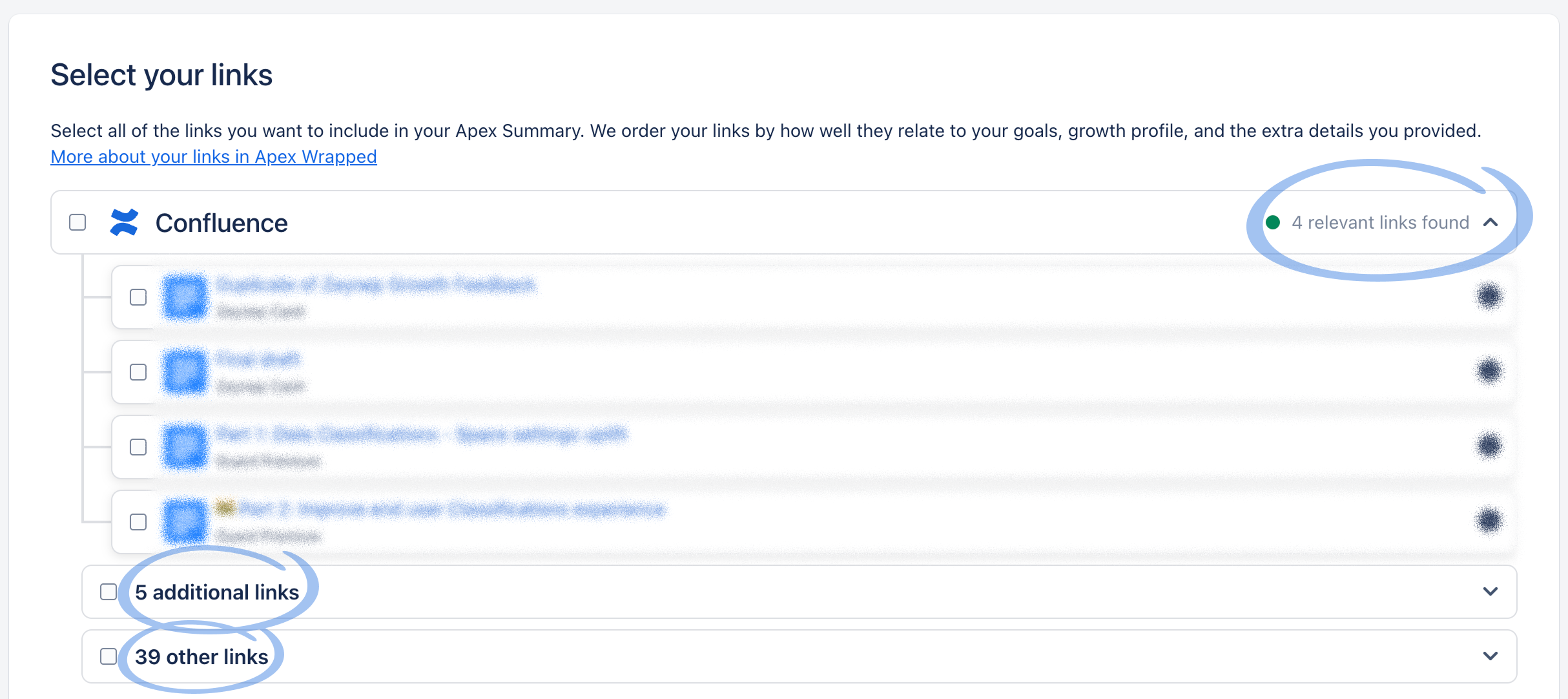Collapse the Confluence section with the up chevron
The image size is (1568, 699).
click(1491, 222)
